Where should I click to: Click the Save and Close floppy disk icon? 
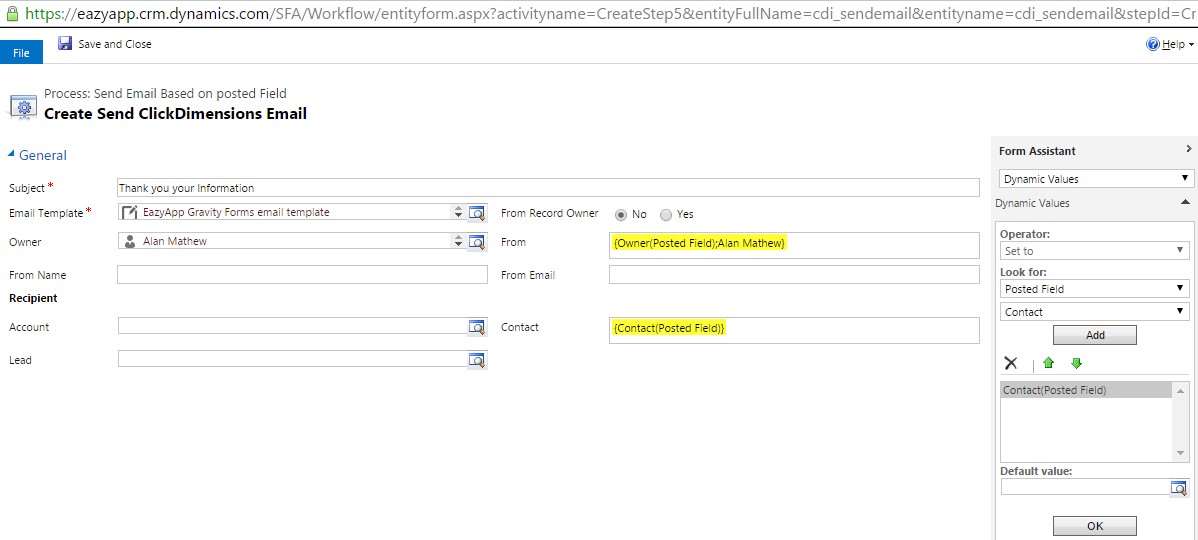pyautogui.click(x=66, y=44)
